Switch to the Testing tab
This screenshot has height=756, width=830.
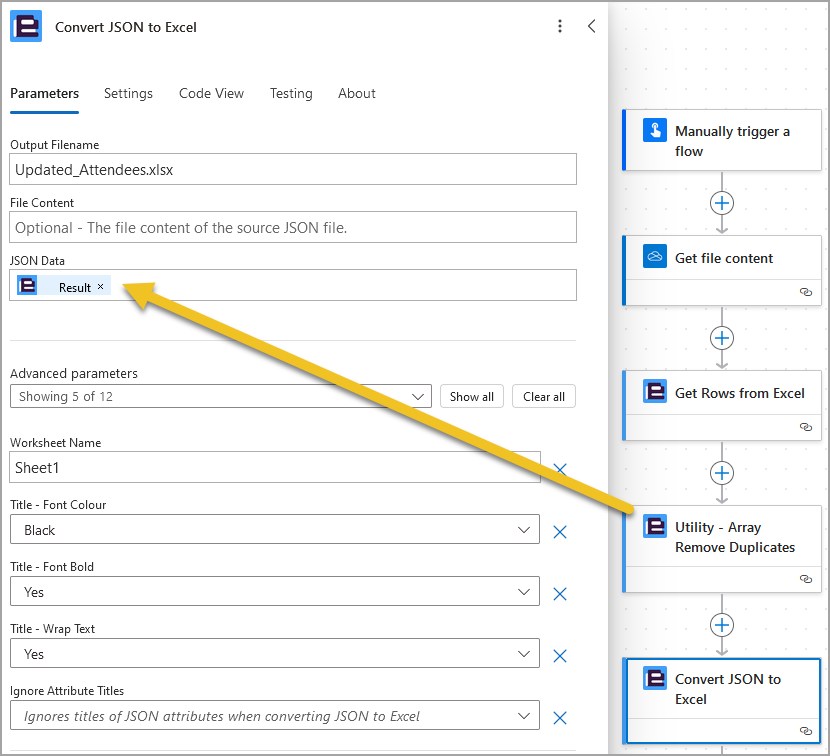[291, 94]
